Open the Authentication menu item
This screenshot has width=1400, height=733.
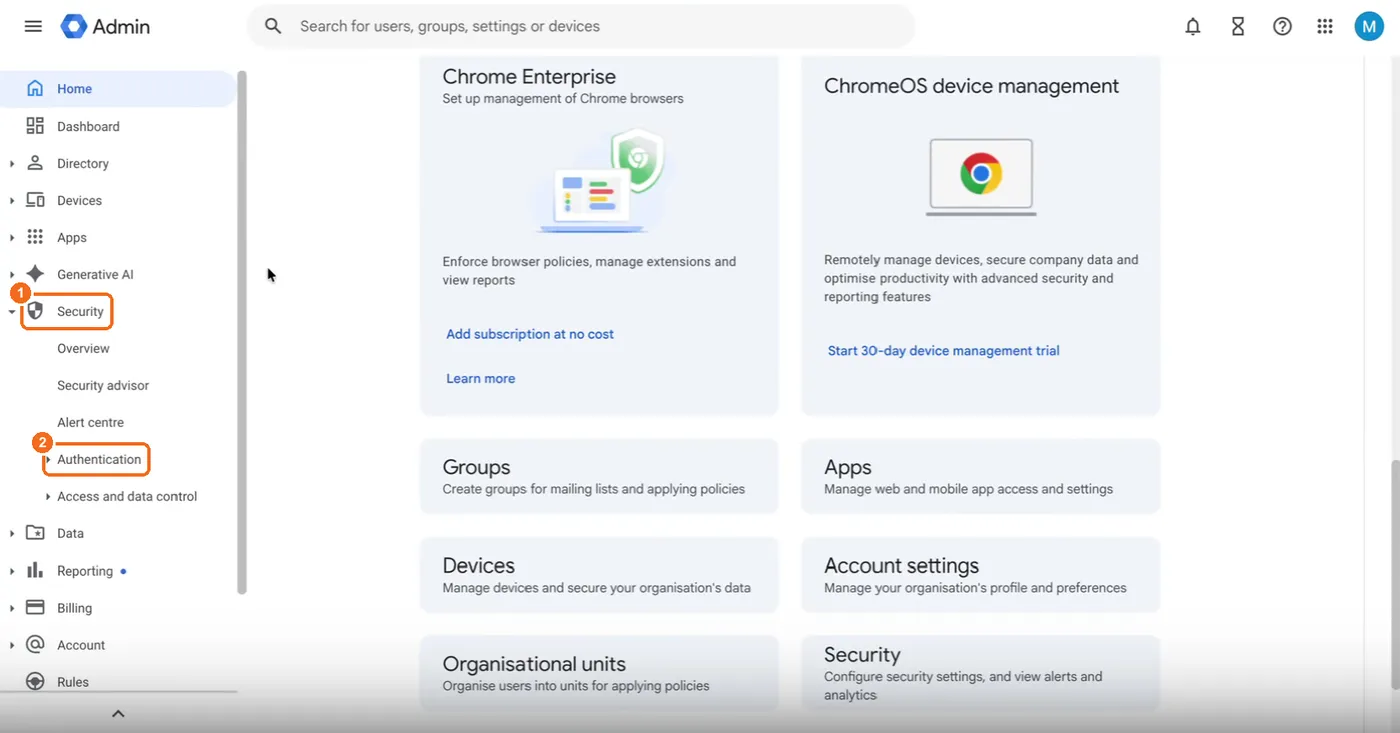point(99,460)
